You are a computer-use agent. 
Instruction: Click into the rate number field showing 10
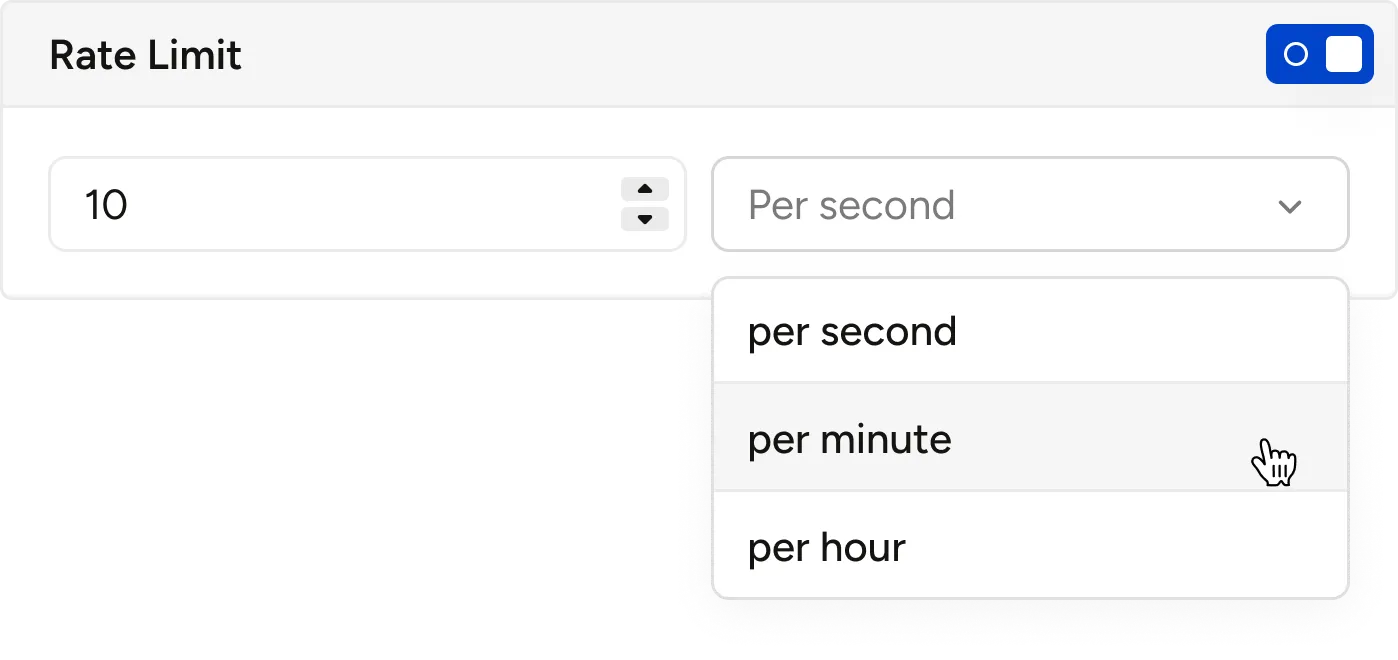click(367, 204)
